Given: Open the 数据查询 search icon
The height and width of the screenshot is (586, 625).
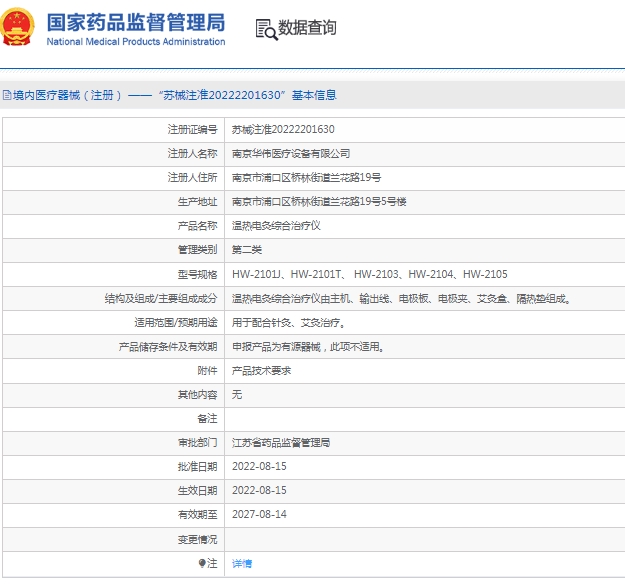Looking at the screenshot, I should [266, 29].
